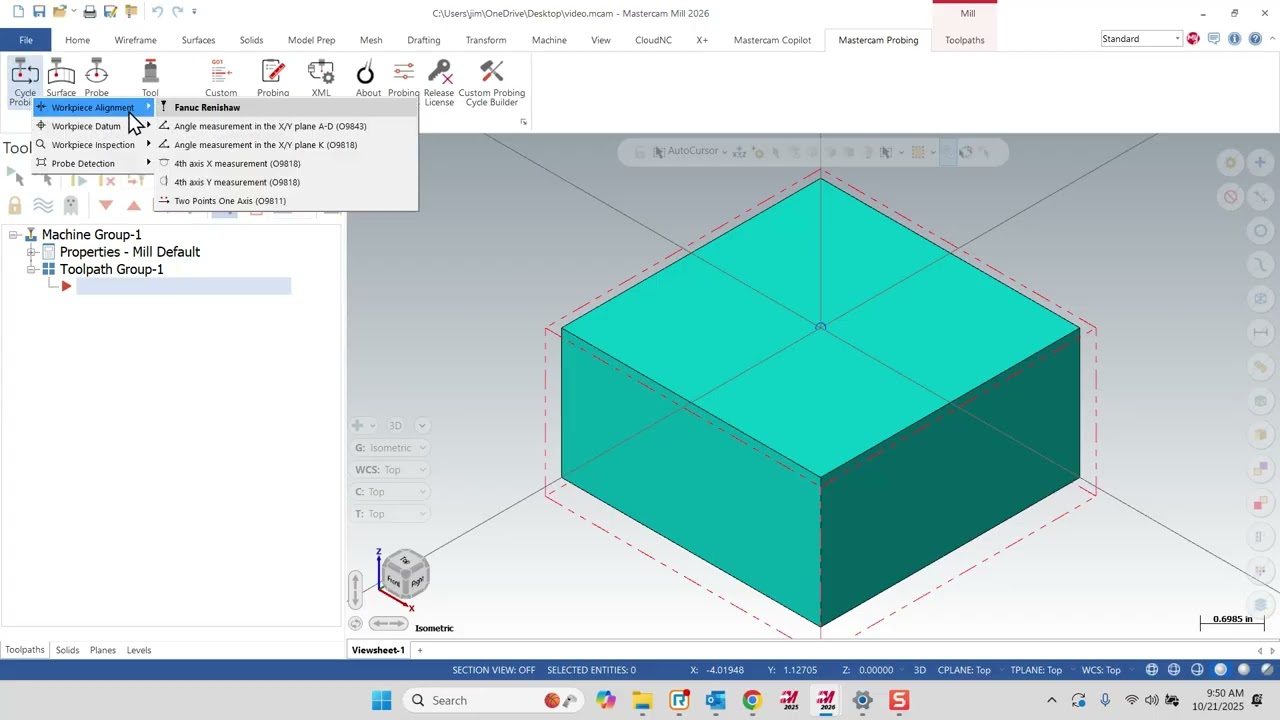This screenshot has height=720, width=1280.
Task: Choose Angle measurement X/Y plane K (O9818)
Action: point(286,145)
